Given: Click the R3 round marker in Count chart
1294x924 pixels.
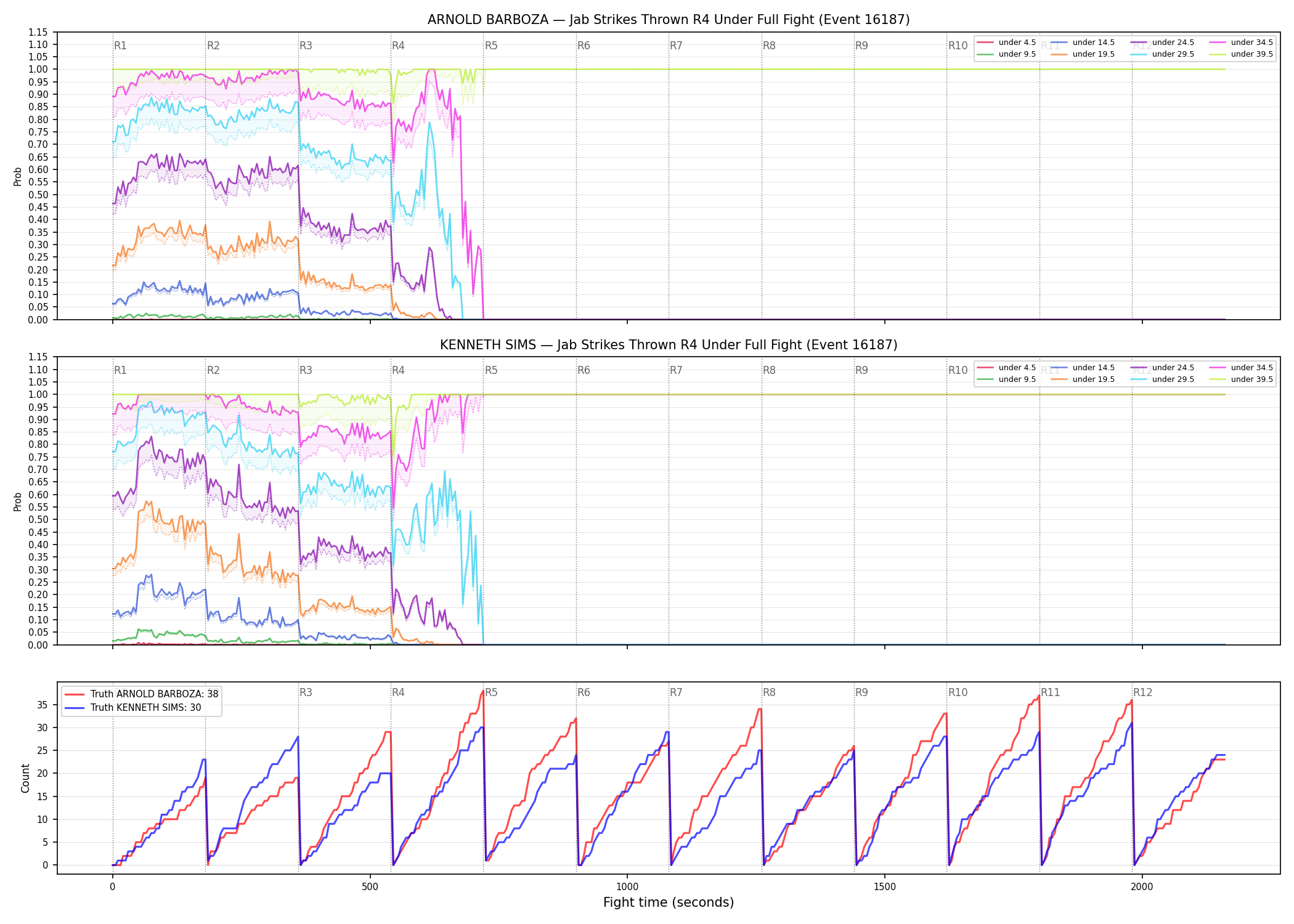Looking at the screenshot, I should pos(306,692).
